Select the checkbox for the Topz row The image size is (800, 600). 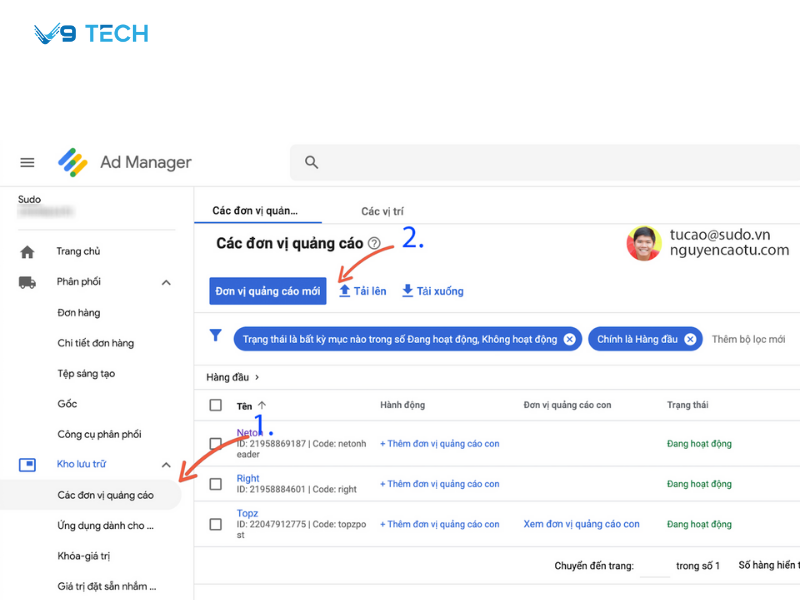coord(216,523)
